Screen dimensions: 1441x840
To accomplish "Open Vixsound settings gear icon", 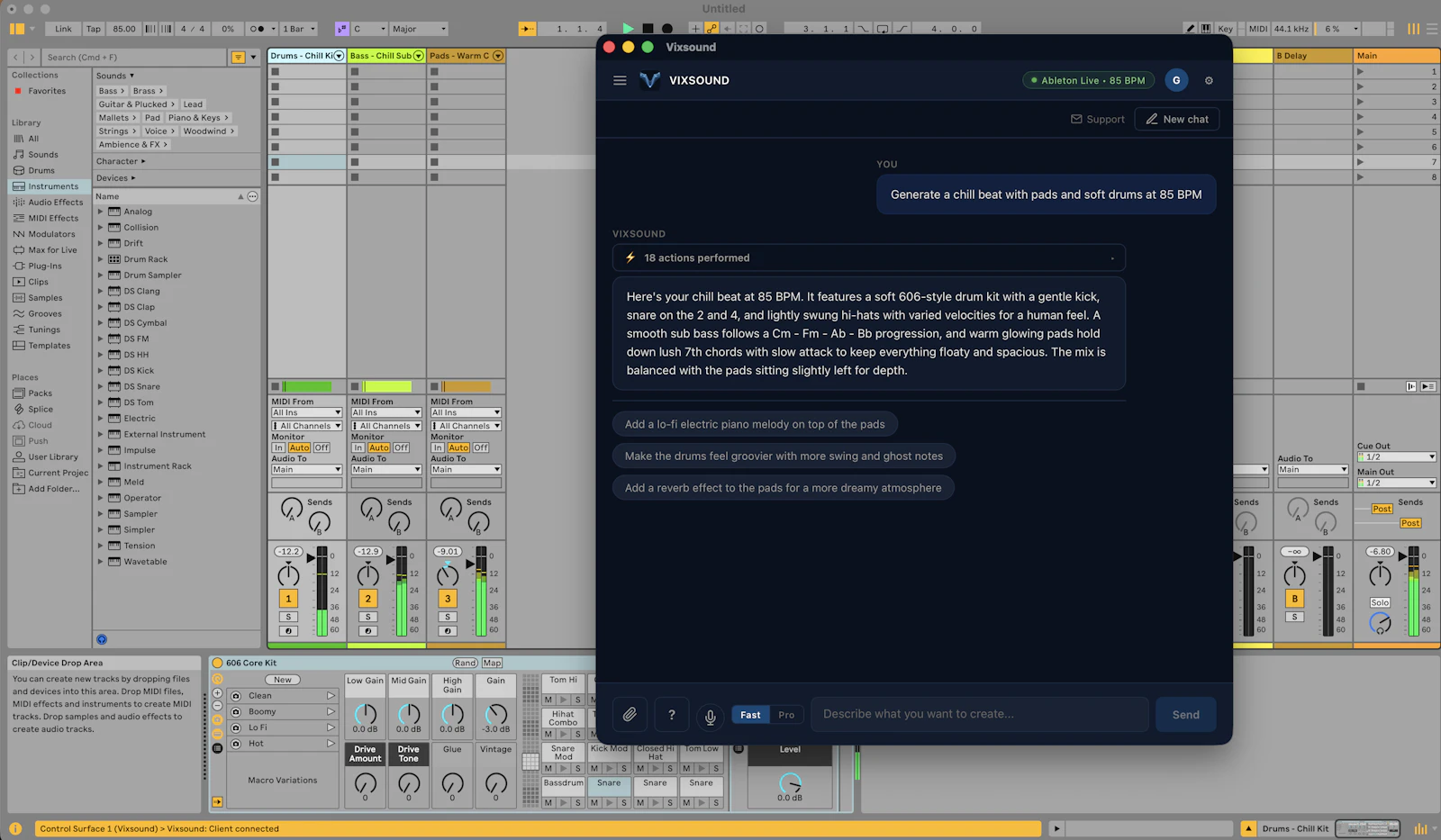I will [1209, 80].
